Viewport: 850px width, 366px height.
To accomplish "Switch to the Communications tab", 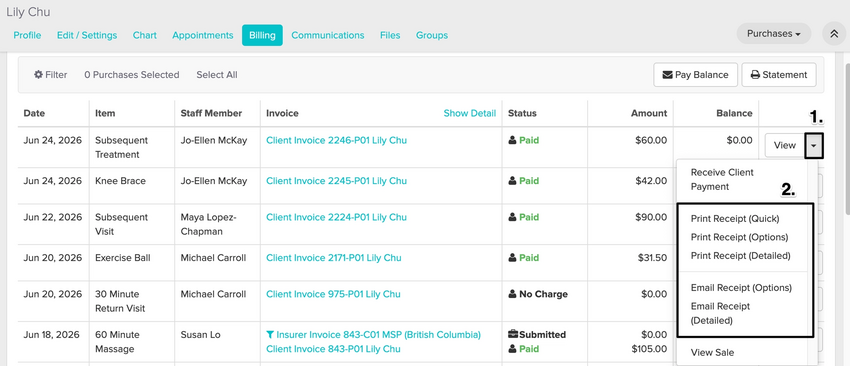I will click(x=327, y=35).
